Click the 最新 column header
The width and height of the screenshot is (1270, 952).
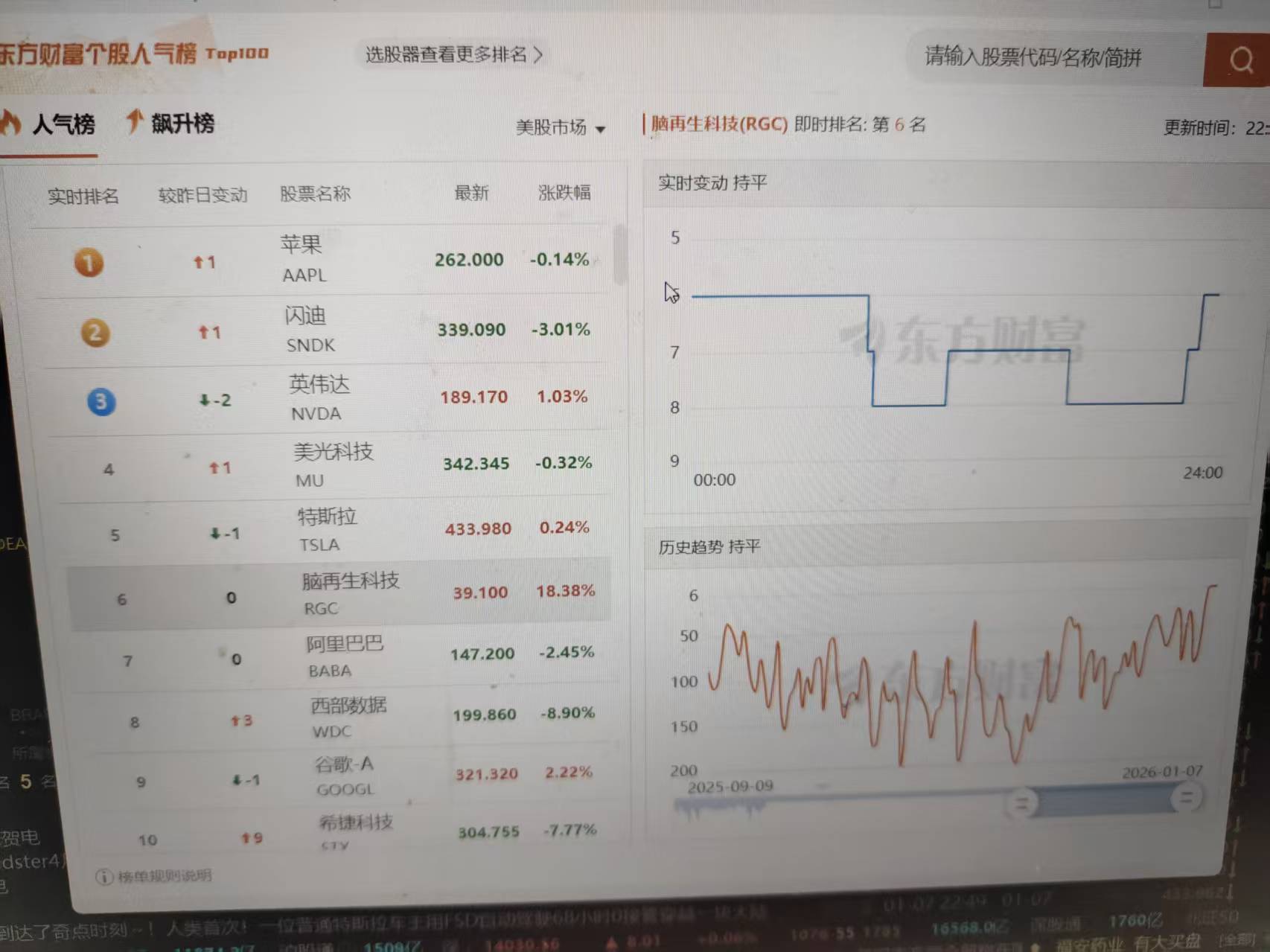pos(471,193)
